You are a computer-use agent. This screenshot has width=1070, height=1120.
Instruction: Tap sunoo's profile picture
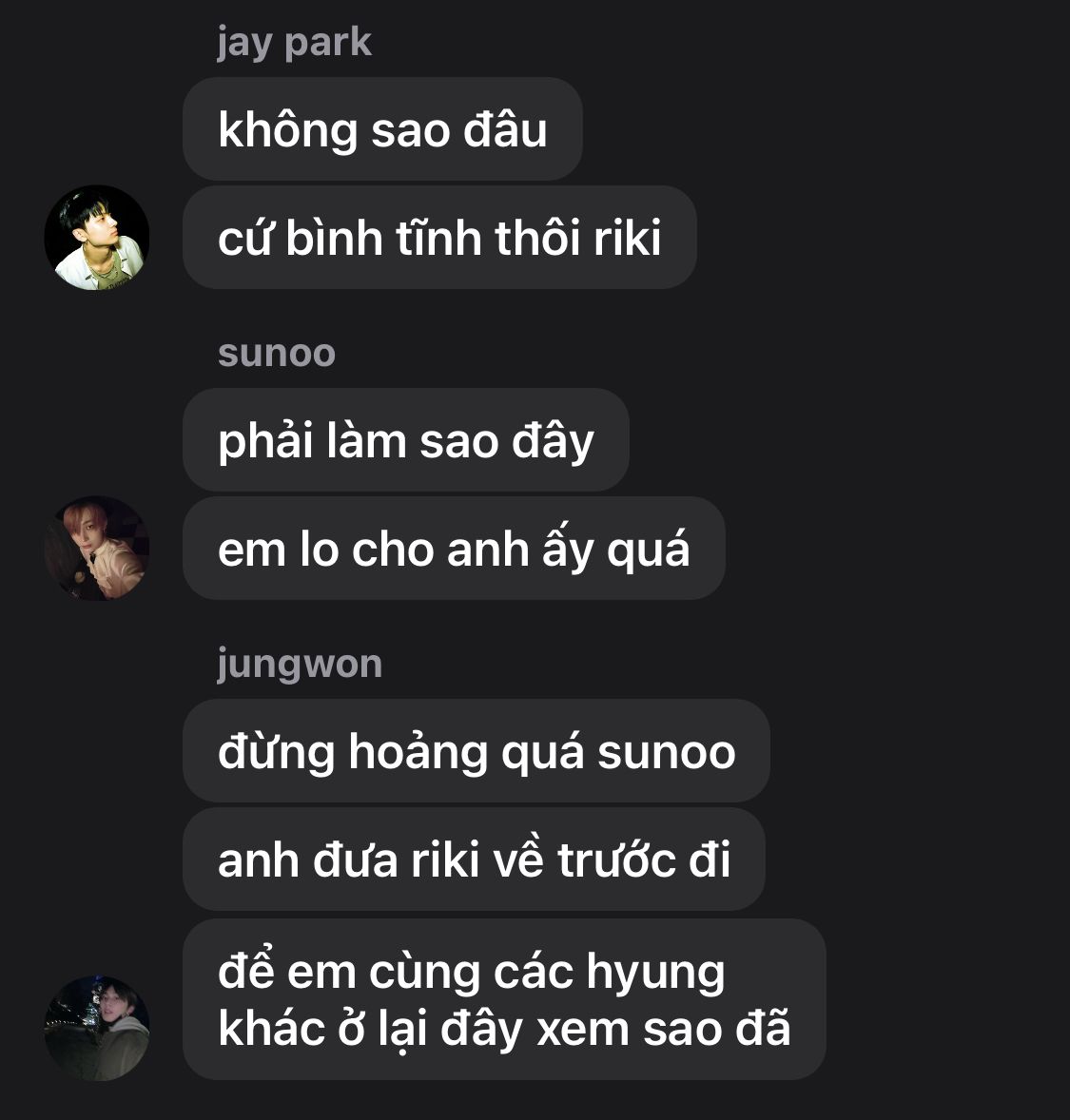point(97,549)
